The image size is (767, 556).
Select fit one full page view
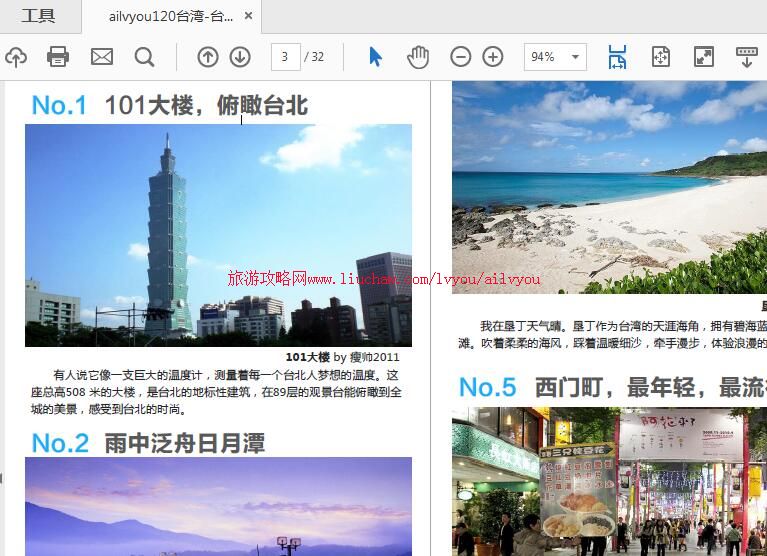click(660, 57)
